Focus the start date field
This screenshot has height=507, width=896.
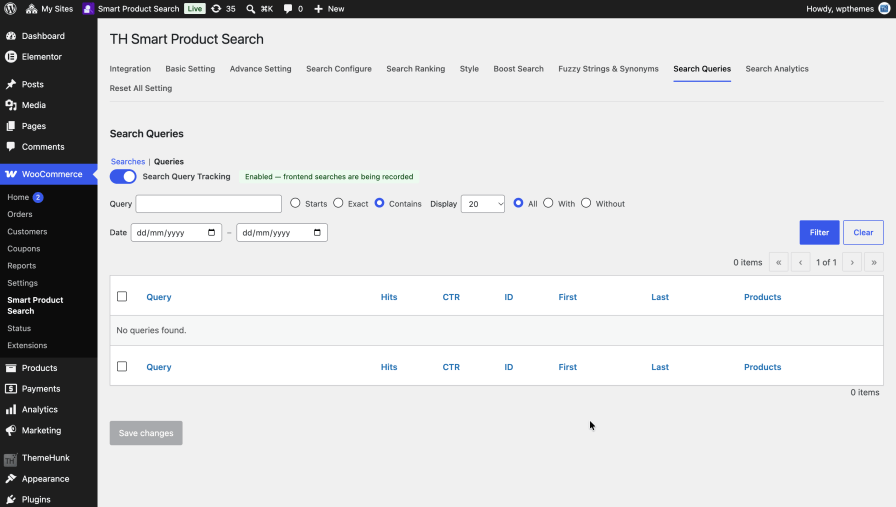click(176, 233)
